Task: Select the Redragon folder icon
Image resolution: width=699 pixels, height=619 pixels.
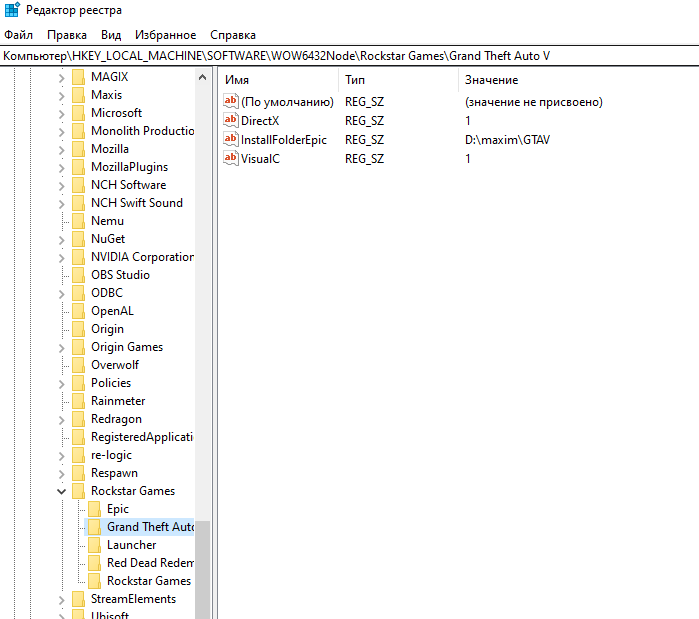Action: coord(78,419)
